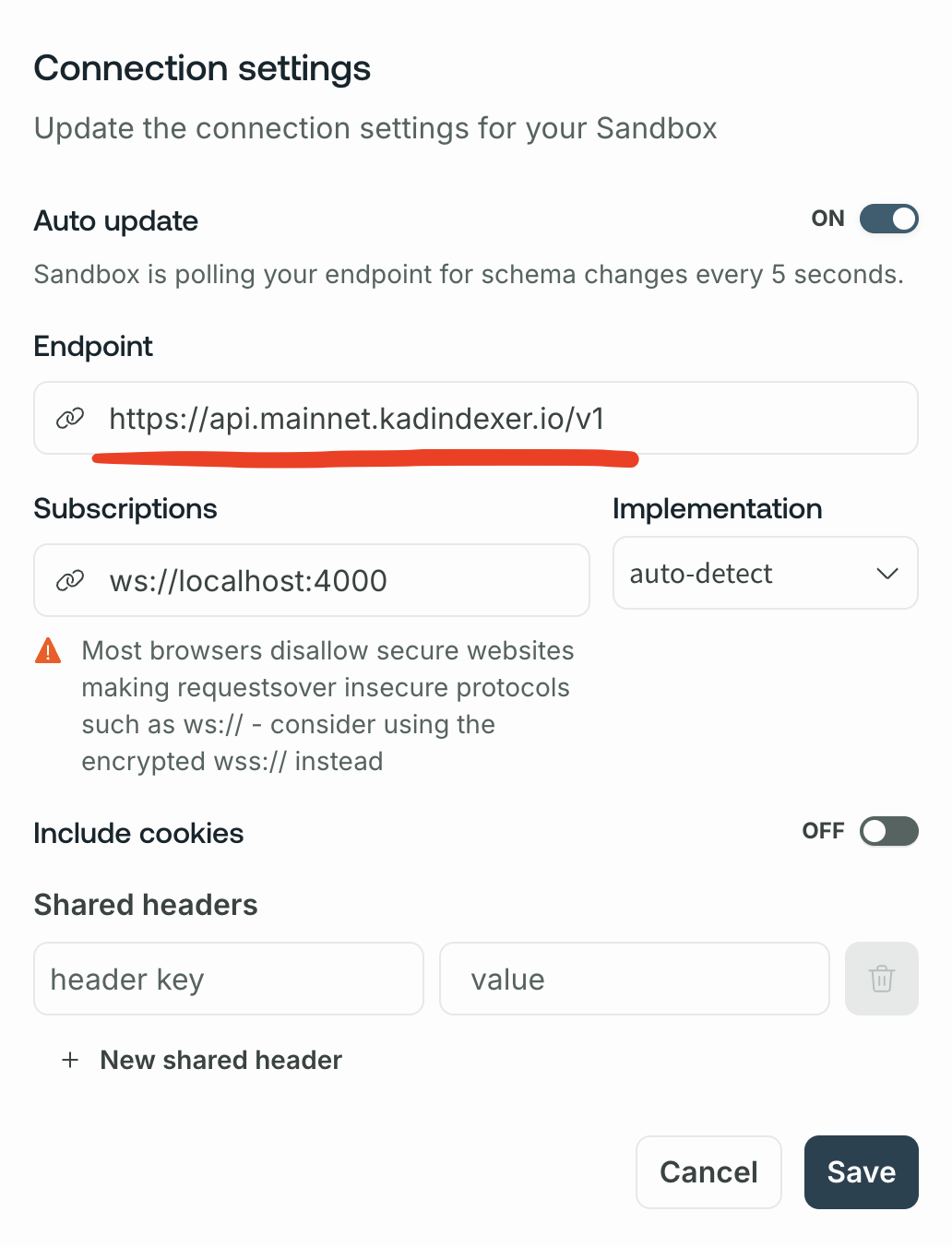
Task: Click the Connection settings heading
Action: pyautogui.click(x=202, y=68)
